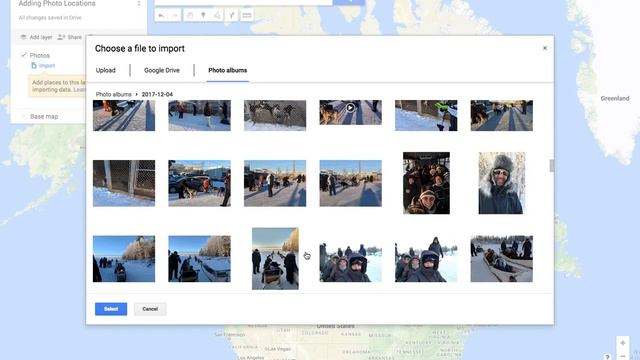Select the sled basket photo, bottom row end

point(502,259)
